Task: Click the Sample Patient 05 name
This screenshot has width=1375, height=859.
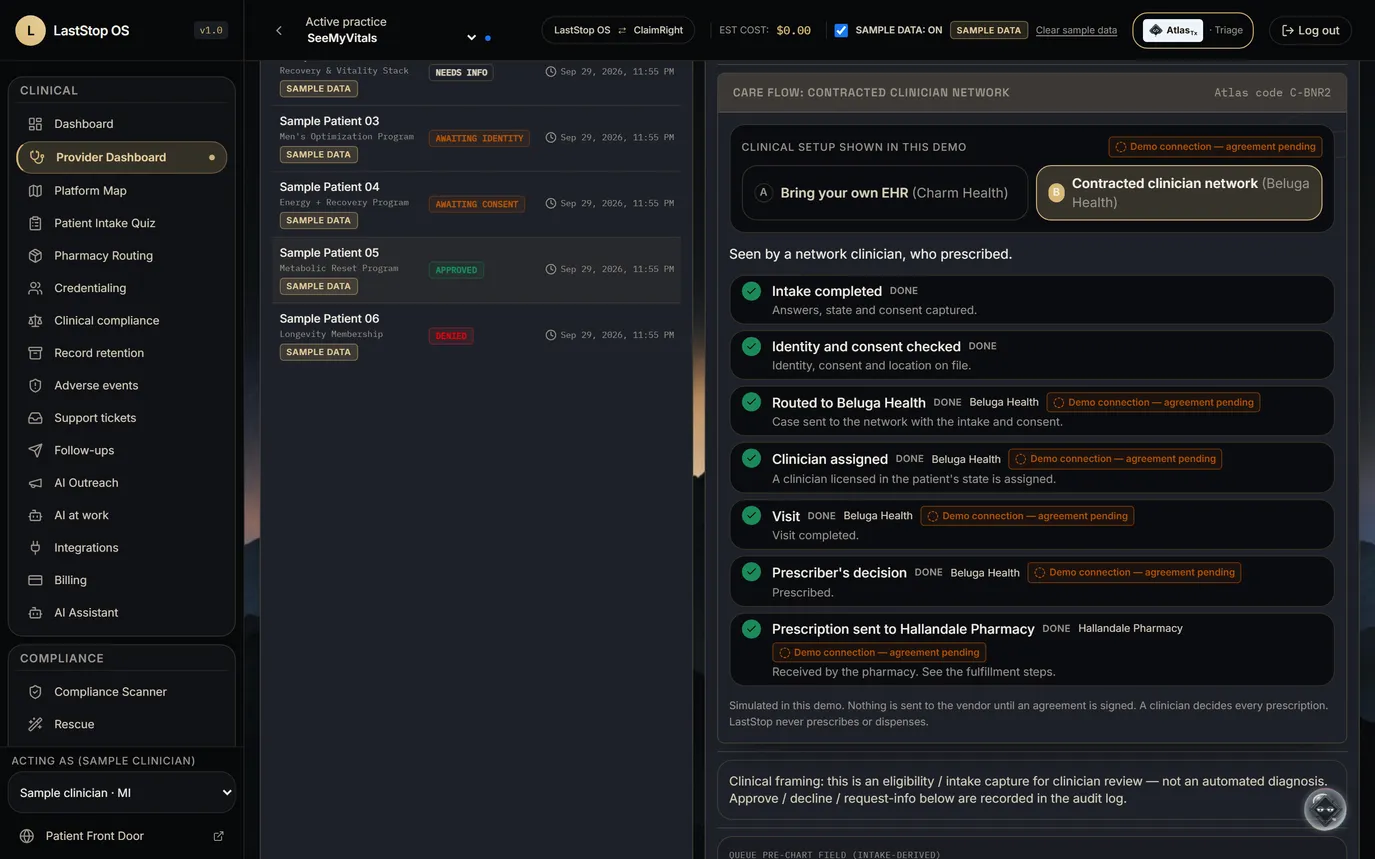Action: click(329, 253)
